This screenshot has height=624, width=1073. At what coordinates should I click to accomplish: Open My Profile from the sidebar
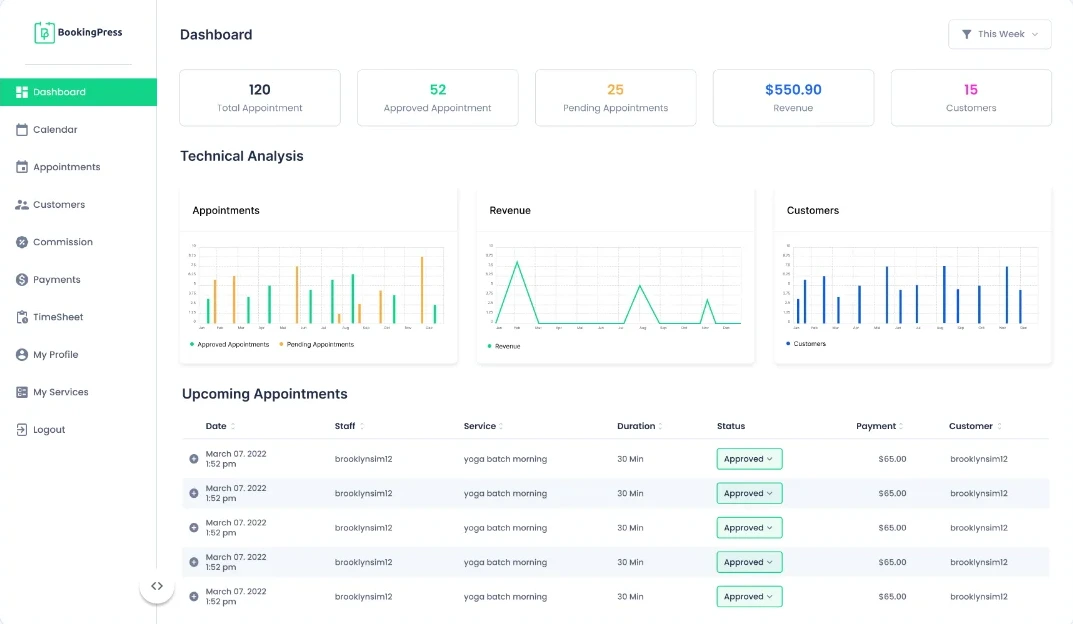(47, 354)
